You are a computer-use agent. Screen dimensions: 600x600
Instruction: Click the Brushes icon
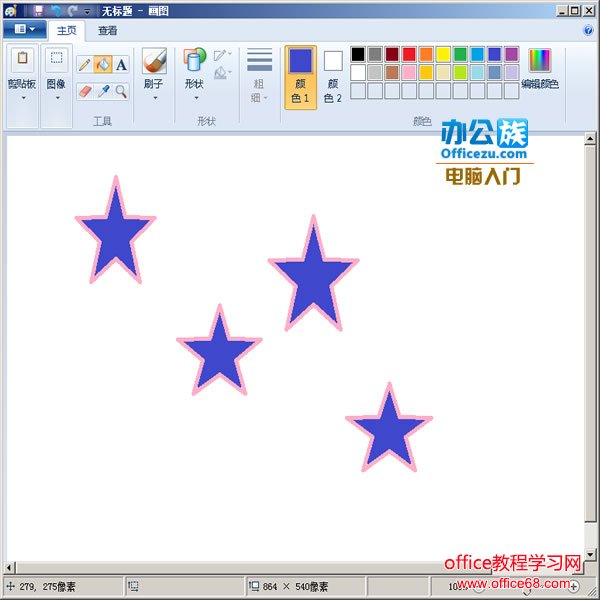click(154, 60)
